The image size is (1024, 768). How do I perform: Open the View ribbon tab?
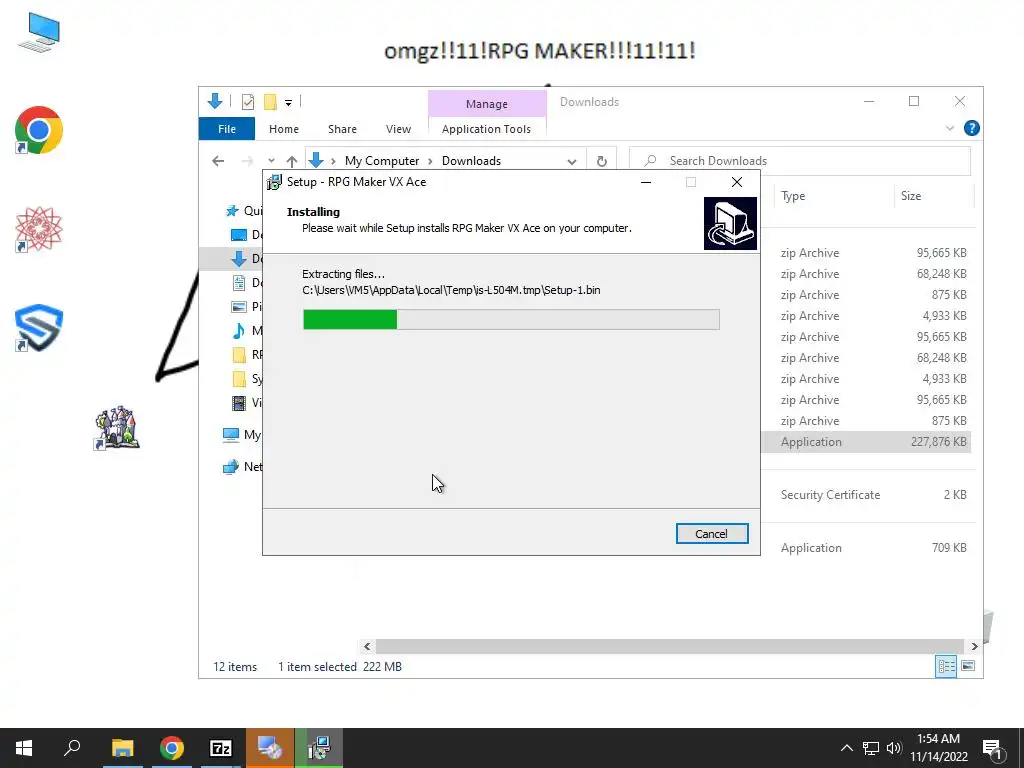click(x=398, y=129)
